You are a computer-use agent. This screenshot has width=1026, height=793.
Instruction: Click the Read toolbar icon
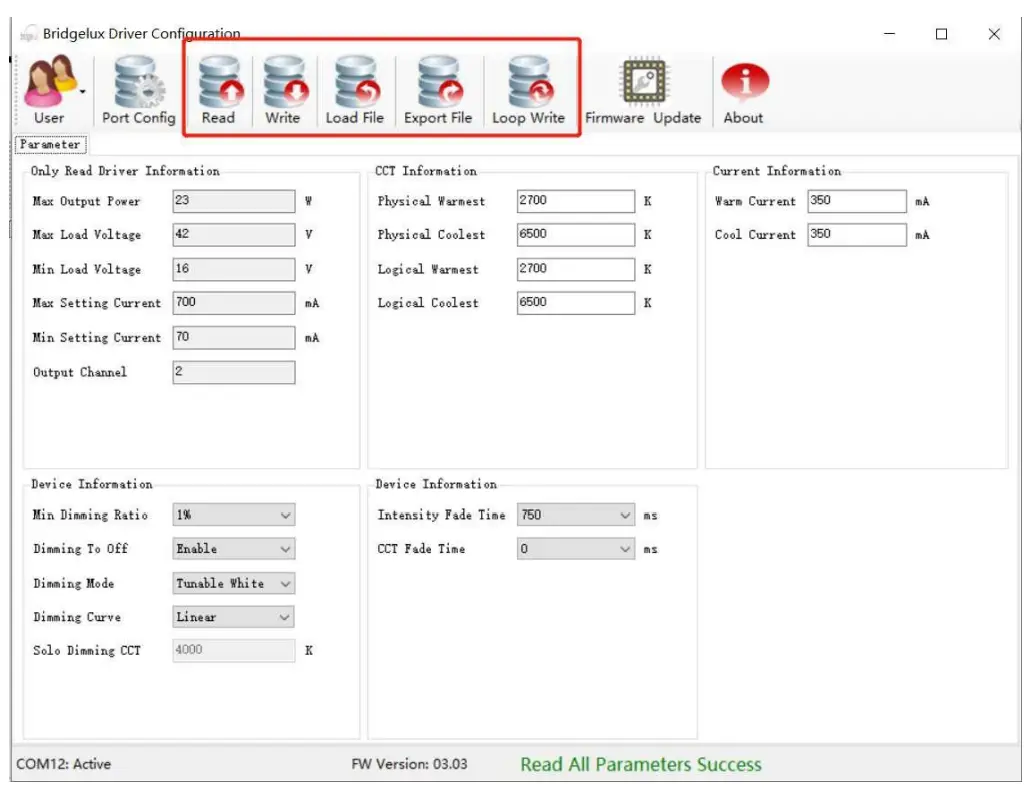(x=219, y=90)
